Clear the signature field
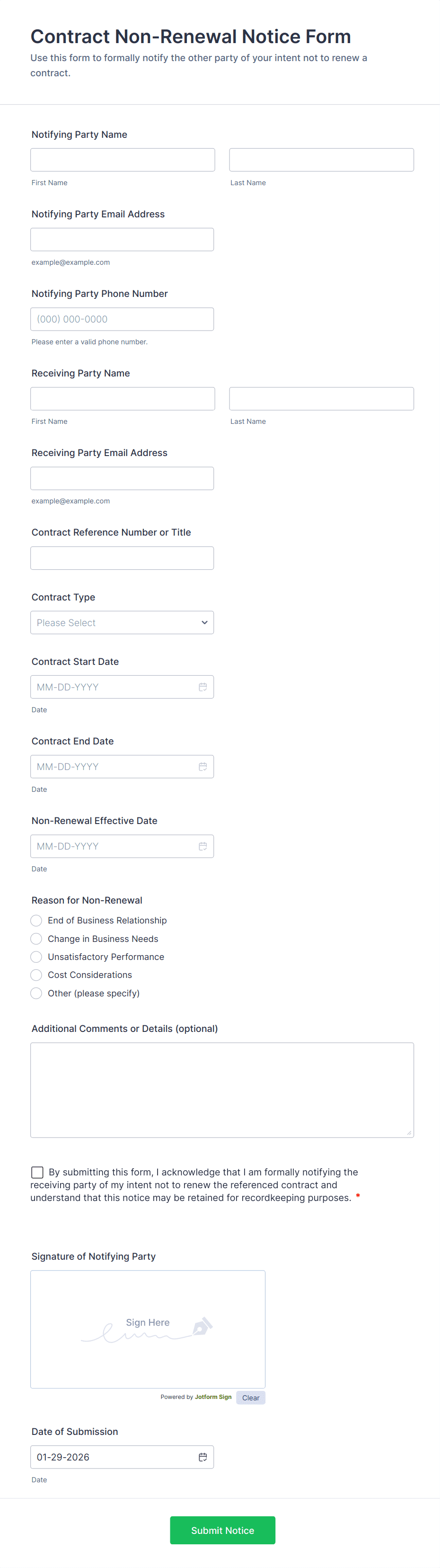The width and height of the screenshot is (440, 1568). coord(250,1398)
